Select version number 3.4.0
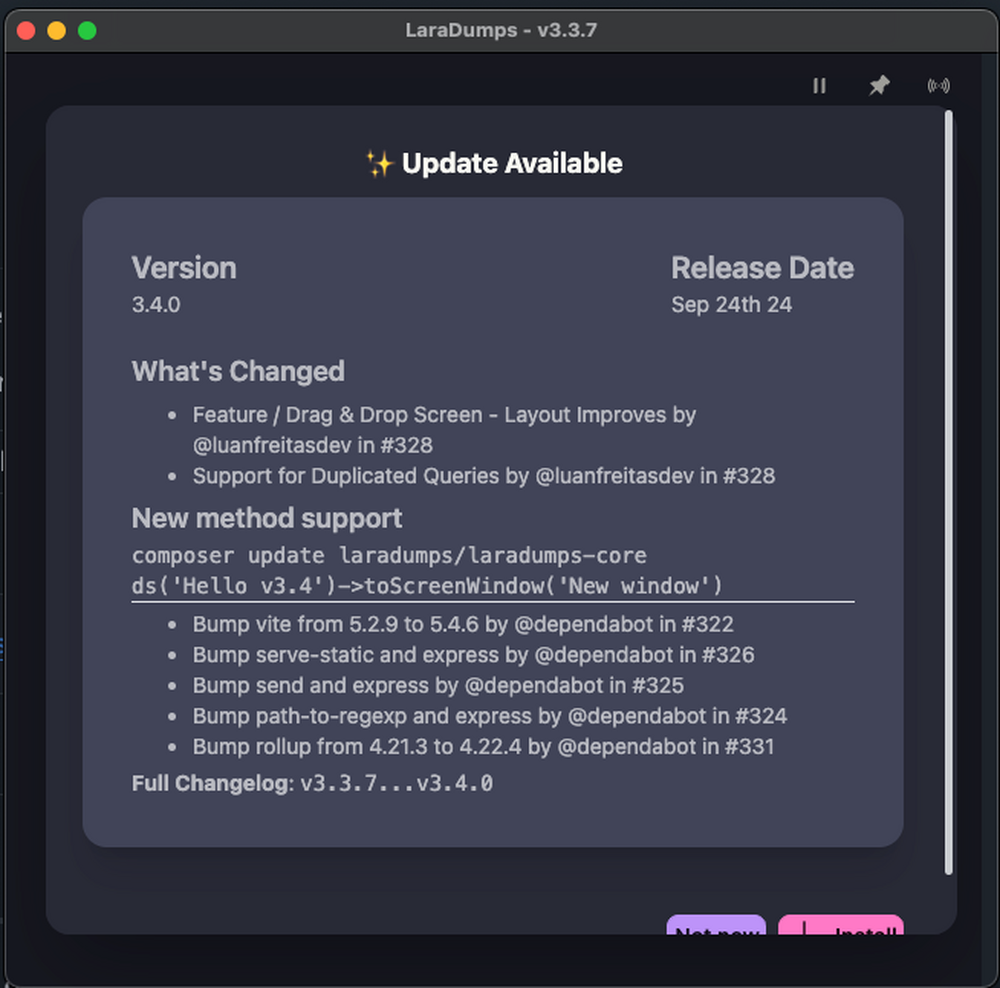Image resolution: width=1000 pixels, height=988 pixels. (156, 305)
